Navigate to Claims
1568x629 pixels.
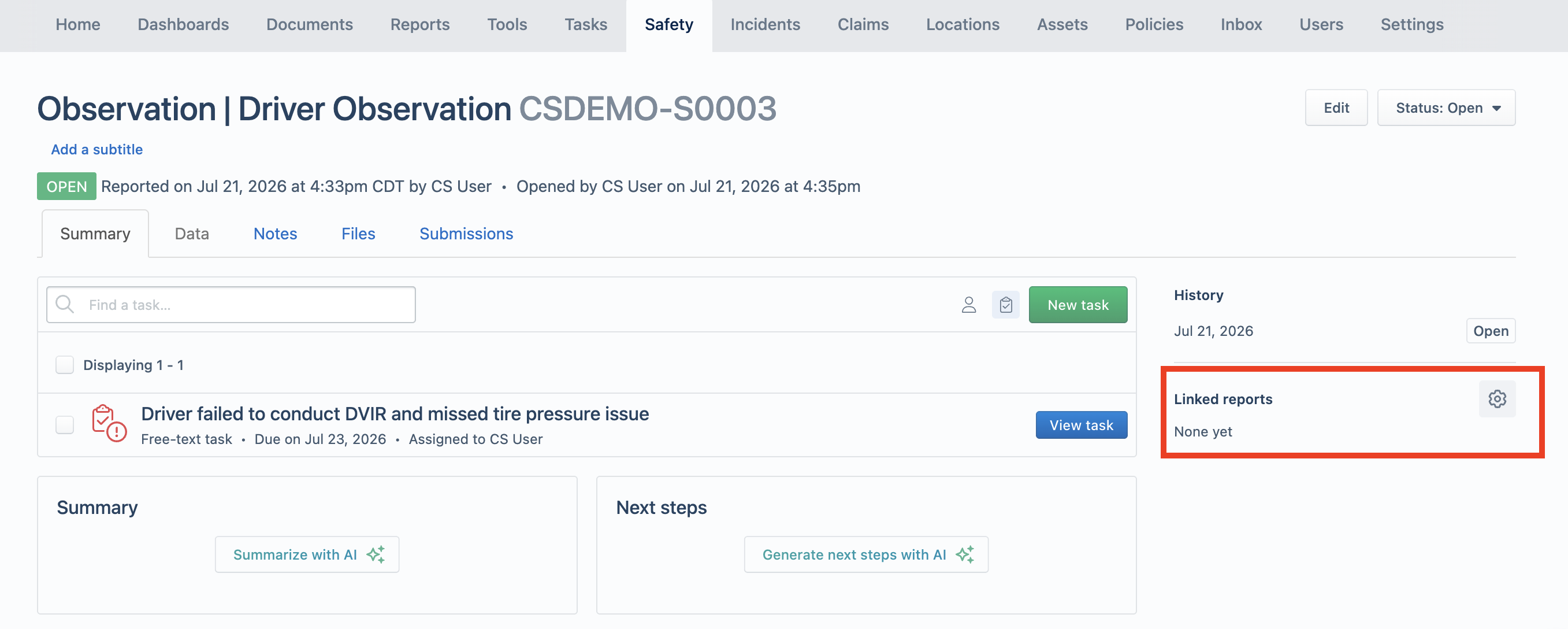(863, 24)
